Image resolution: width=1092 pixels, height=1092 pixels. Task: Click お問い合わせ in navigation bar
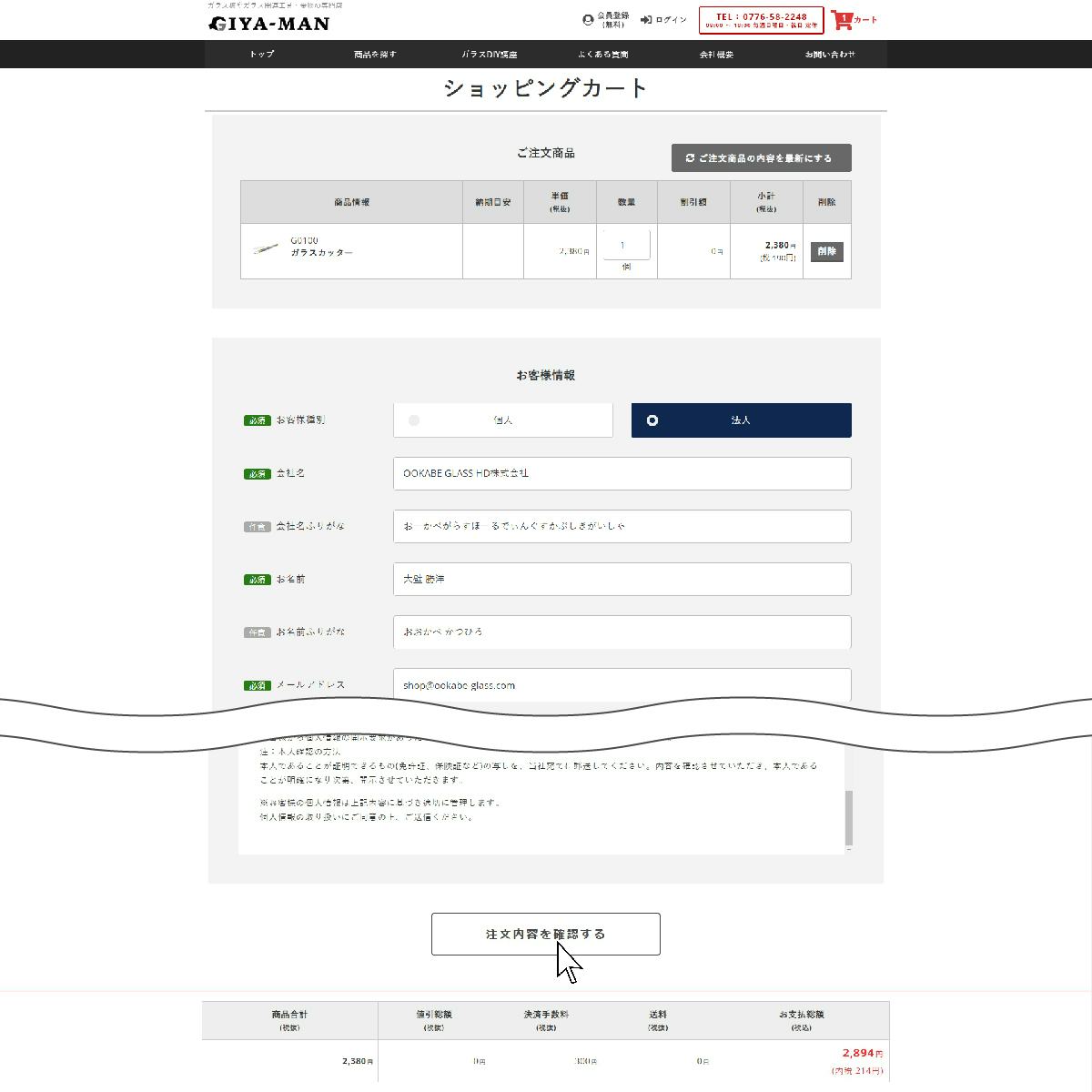point(830,55)
